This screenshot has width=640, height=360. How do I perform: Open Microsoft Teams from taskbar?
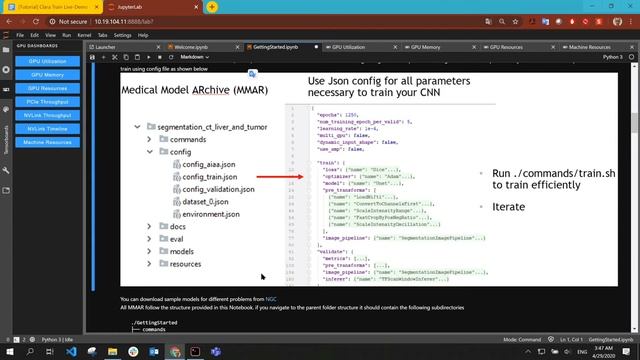216,351
